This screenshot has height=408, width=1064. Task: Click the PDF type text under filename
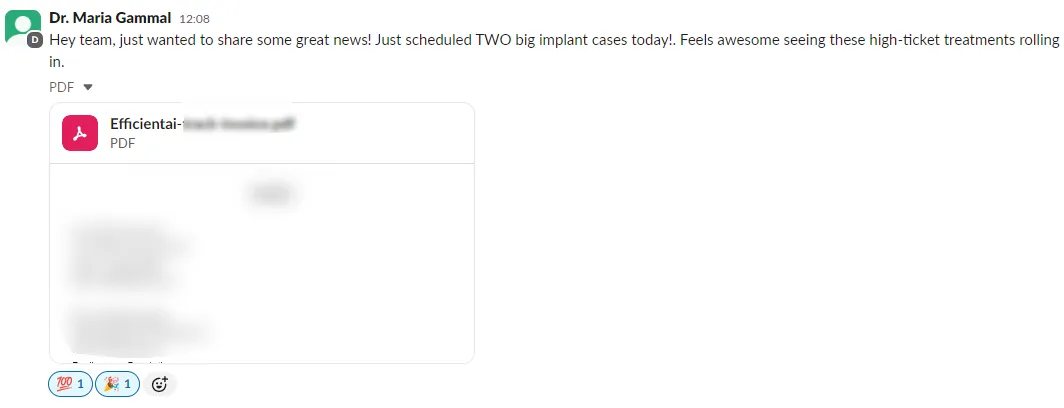point(122,144)
